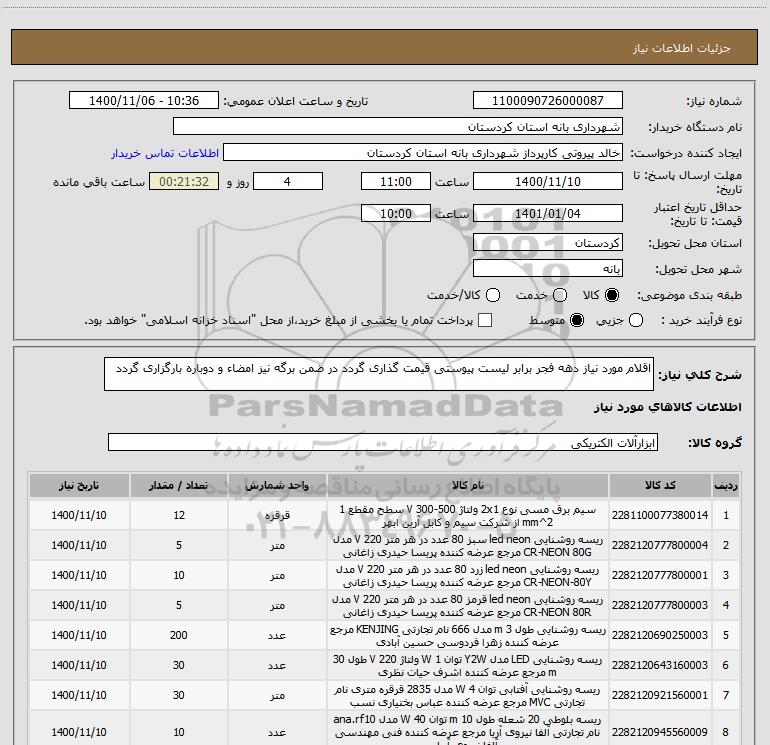This screenshot has width=770, height=745.
Task: Click product code 2282120777800001
Action: pyautogui.click(x=660, y=575)
